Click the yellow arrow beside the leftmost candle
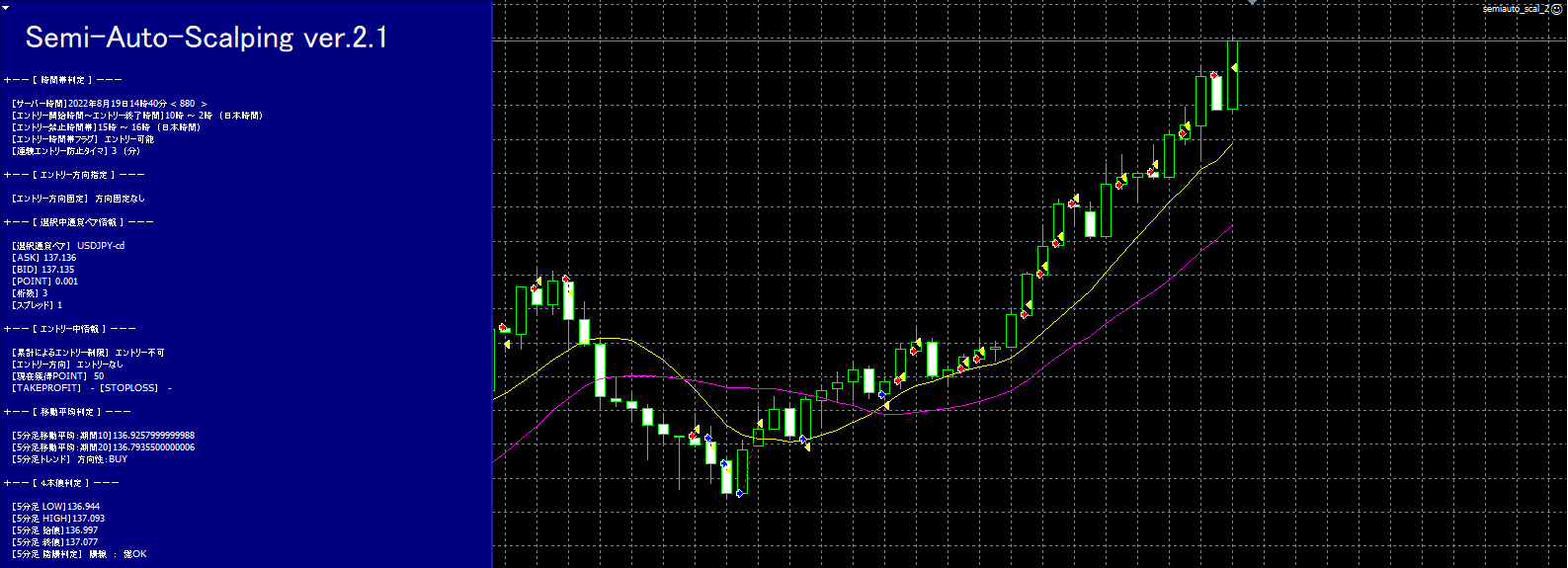This screenshot has width=1568, height=568. (x=507, y=345)
